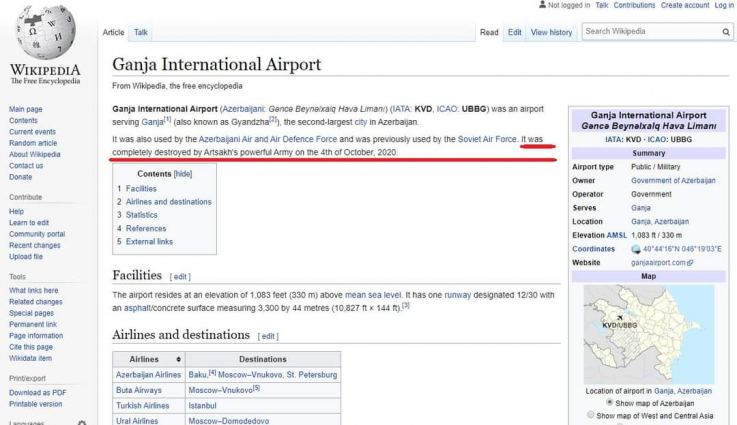Image resolution: width=737 pixels, height=425 pixels.
Task: Go to Main page in sidebar
Action: point(25,109)
